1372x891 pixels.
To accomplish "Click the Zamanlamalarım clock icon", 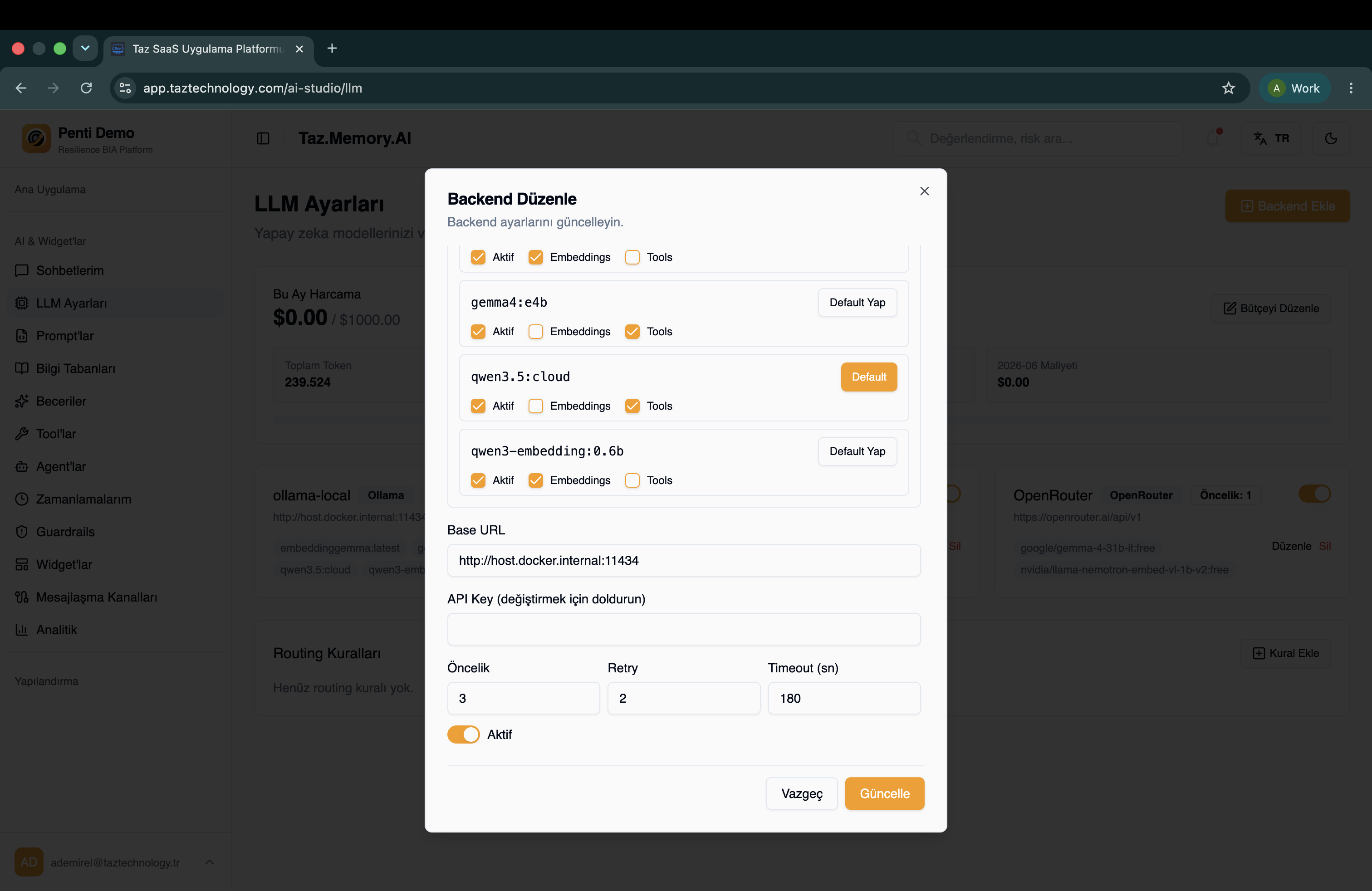I will (x=22, y=499).
